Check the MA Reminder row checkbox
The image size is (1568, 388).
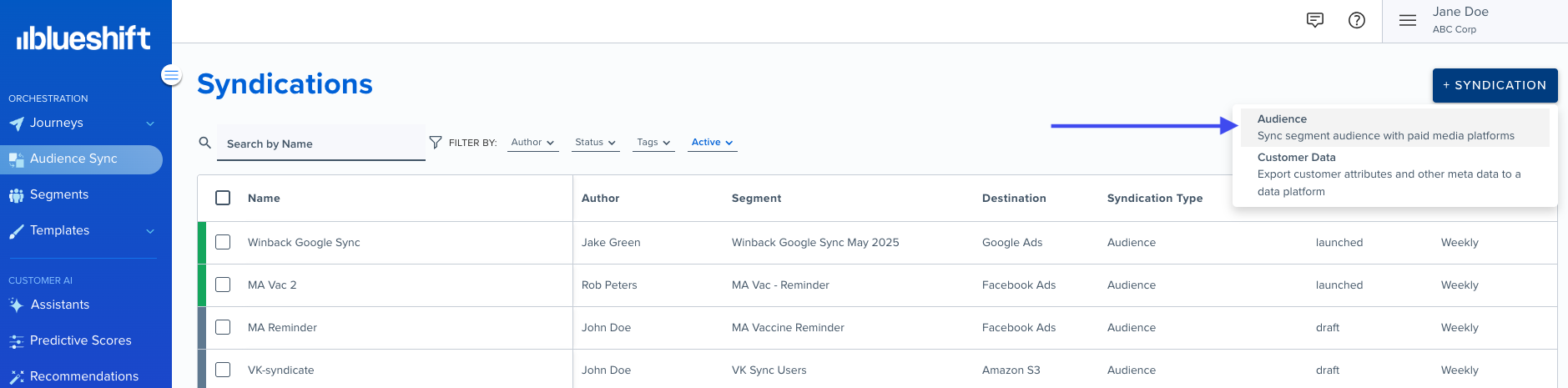[223, 327]
